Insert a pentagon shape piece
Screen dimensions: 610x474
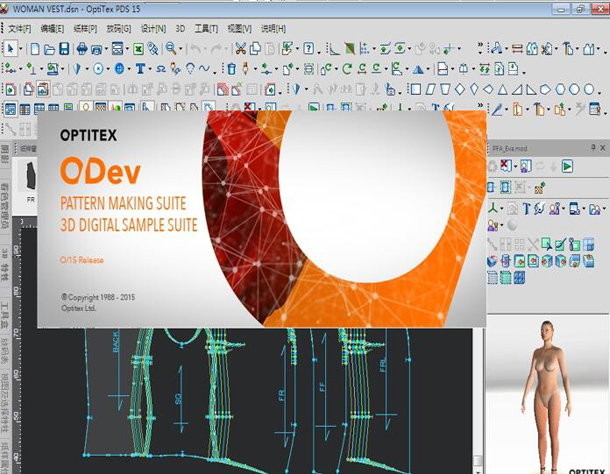pyautogui.click(x=545, y=90)
